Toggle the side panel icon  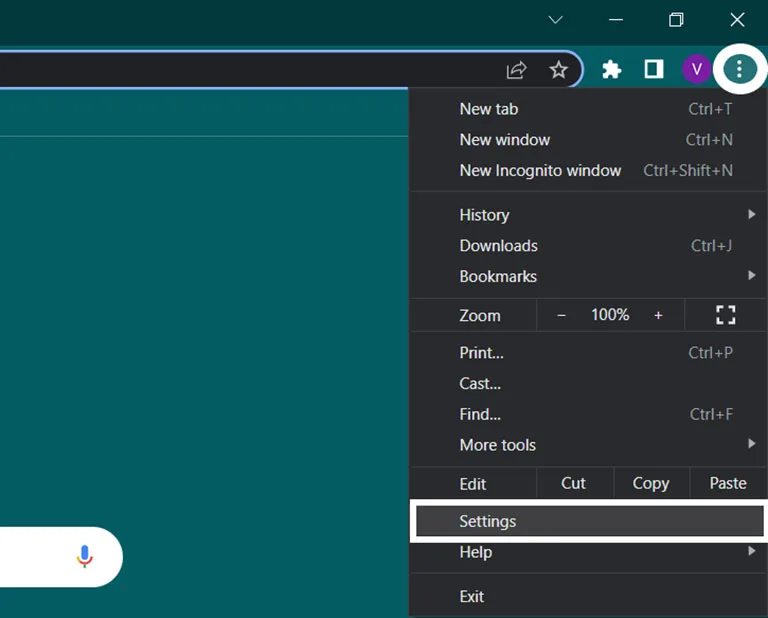coord(654,69)
